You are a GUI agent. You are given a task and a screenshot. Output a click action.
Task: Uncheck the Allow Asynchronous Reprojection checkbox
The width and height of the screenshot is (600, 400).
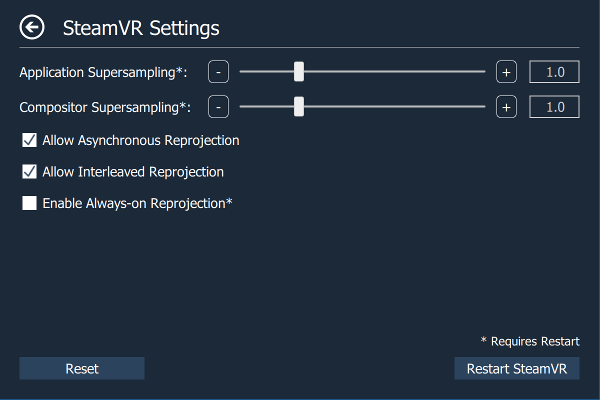pyautogui.click(x=29, y=141)
